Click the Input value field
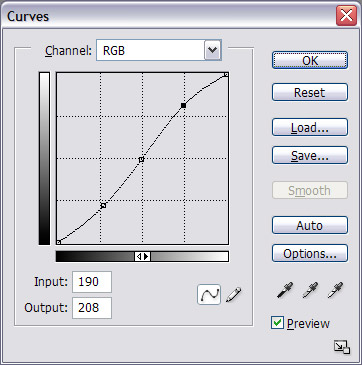Screen dimensions: 362x365 click(x=92, y=282)
